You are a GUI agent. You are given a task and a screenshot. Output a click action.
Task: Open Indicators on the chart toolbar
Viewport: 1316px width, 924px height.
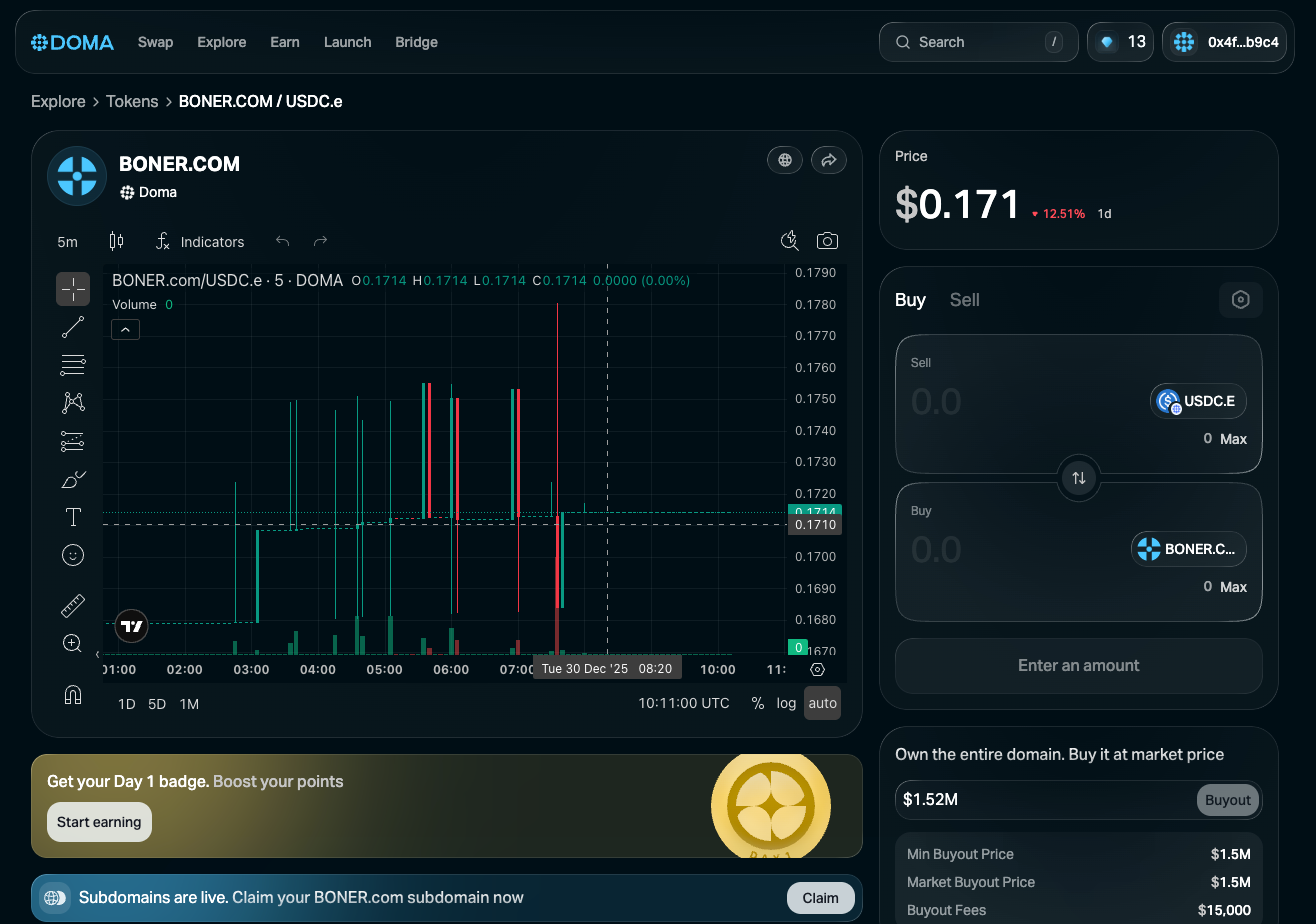click(200, 242)
